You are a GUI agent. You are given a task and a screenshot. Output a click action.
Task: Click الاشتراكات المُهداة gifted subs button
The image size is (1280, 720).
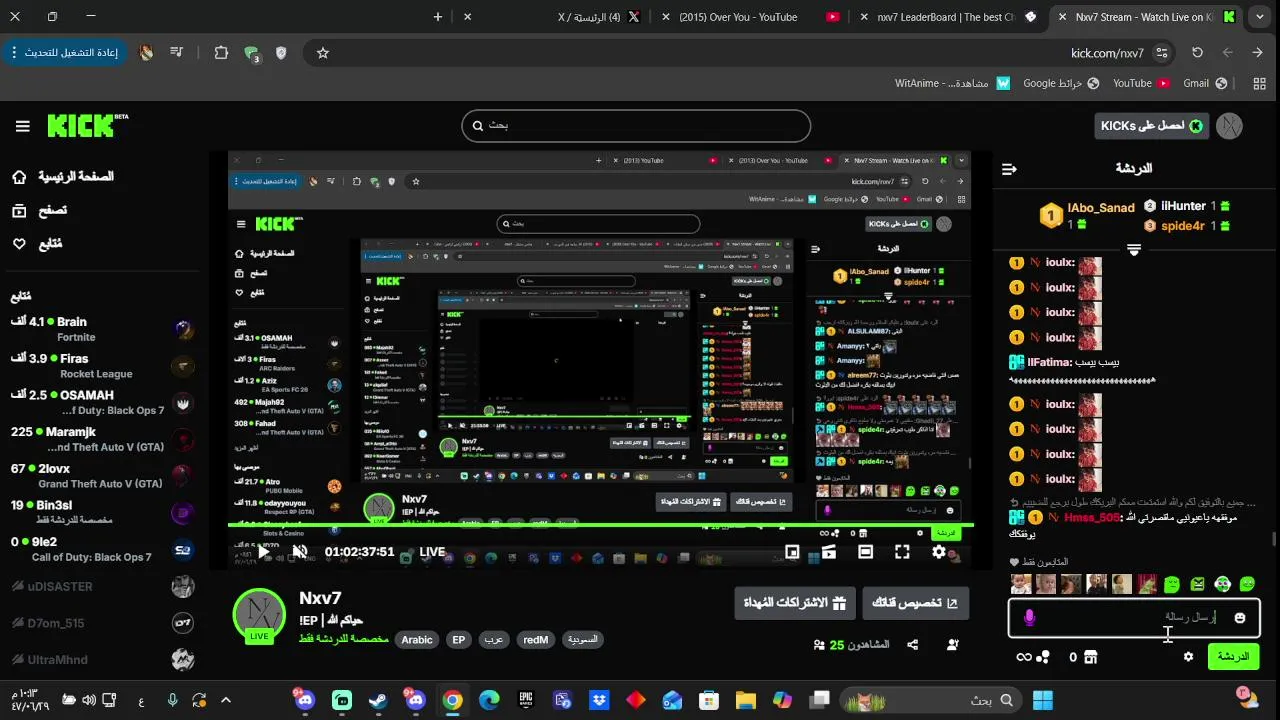[795, 604]
